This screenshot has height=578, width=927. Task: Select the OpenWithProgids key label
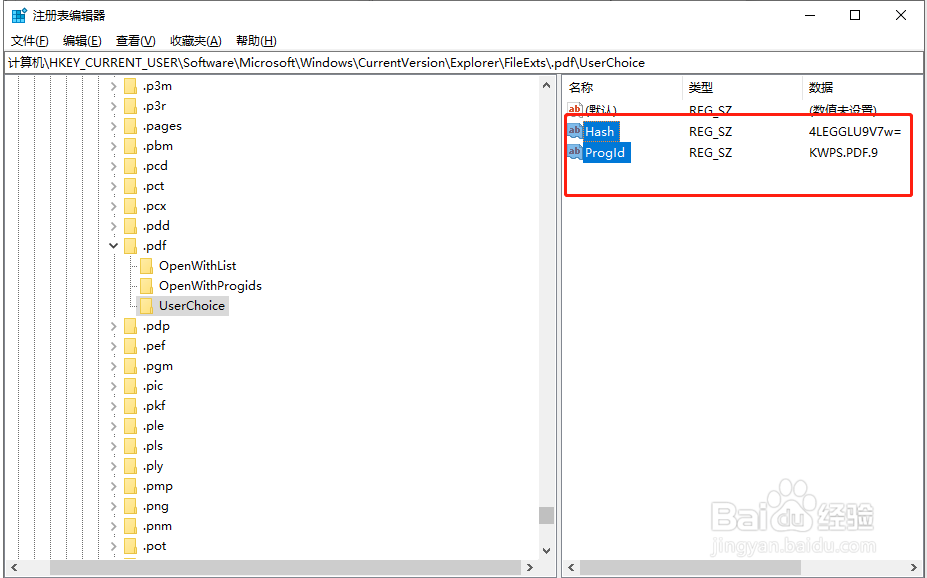[x=210, y=286]
